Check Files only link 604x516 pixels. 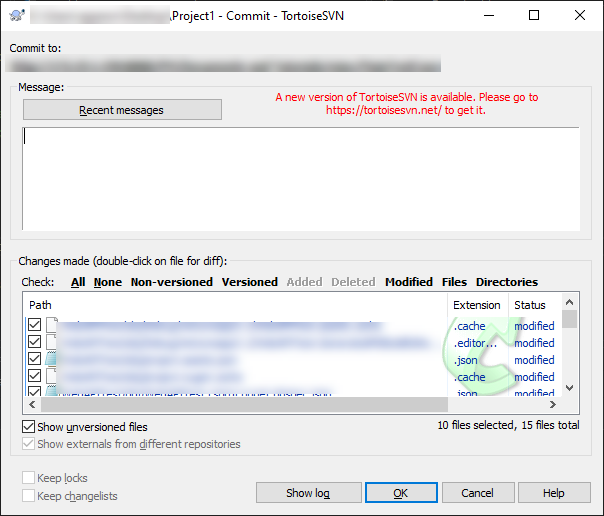454,282
